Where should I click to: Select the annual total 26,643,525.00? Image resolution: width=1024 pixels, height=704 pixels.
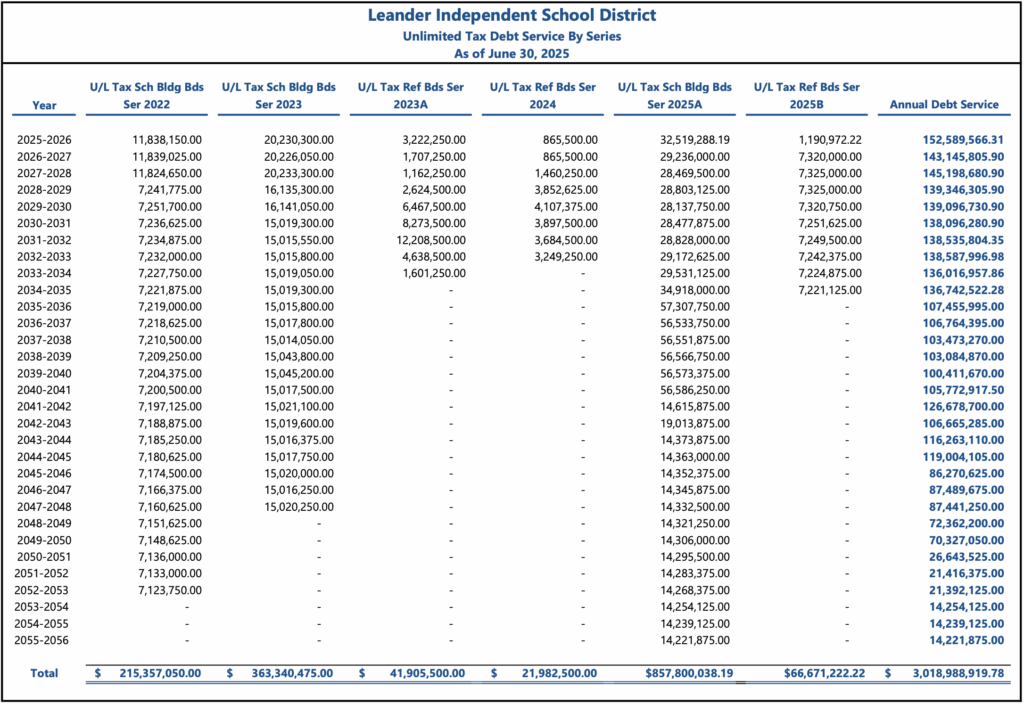[967, 557]
